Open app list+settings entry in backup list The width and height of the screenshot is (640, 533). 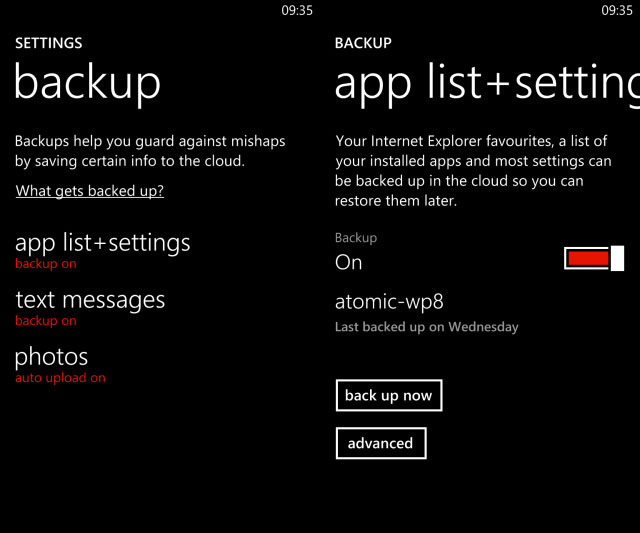coord(102,243)
